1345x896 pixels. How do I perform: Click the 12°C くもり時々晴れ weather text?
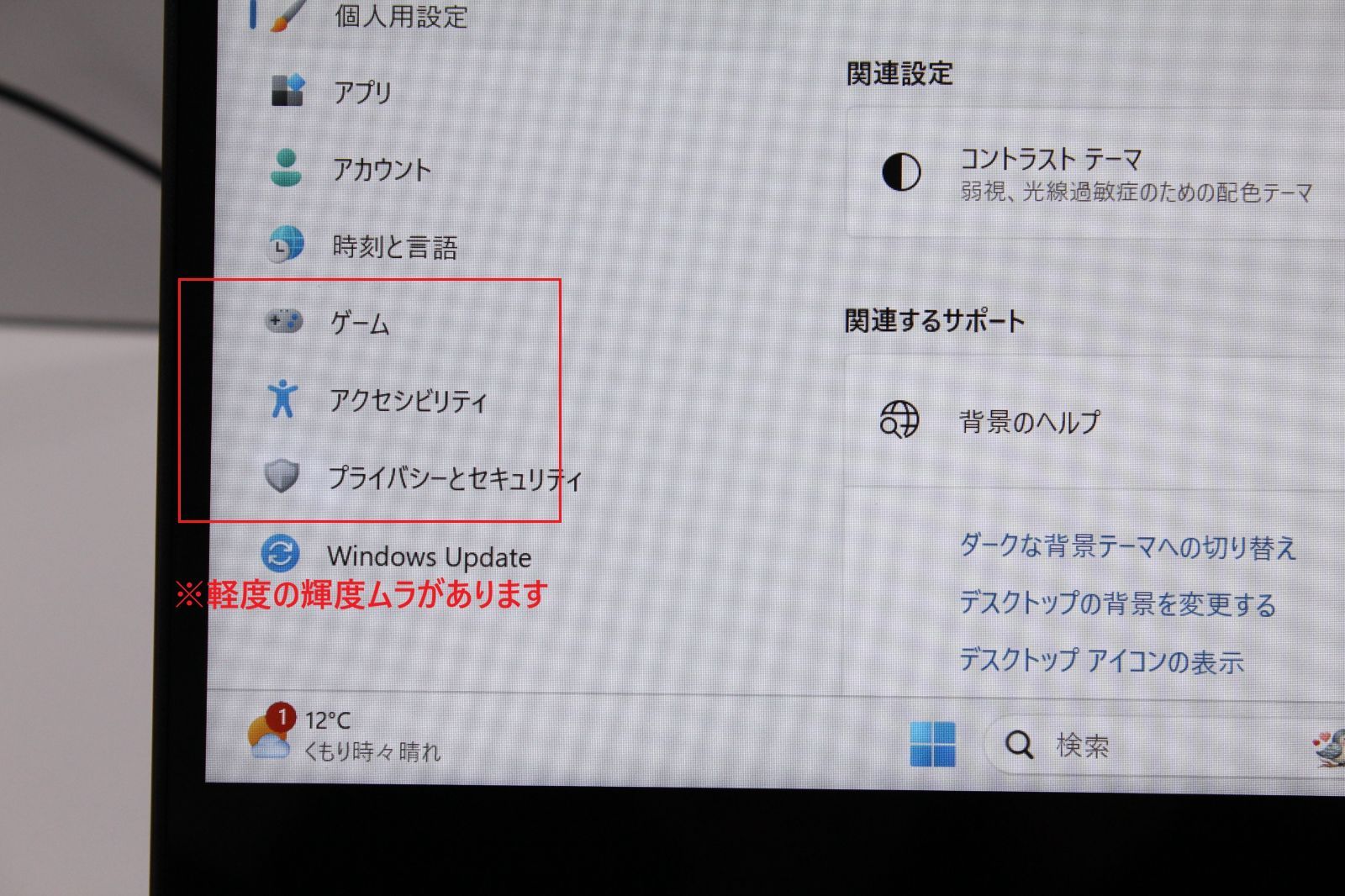coord(372,735)
